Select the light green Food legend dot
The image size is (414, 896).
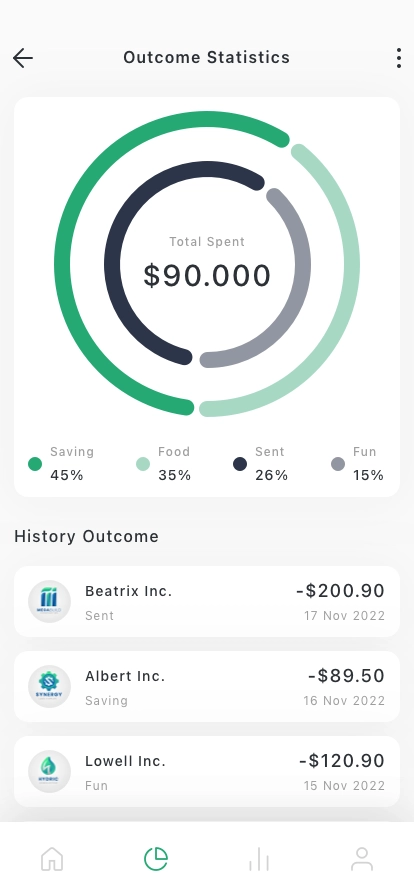coord(143,464)
